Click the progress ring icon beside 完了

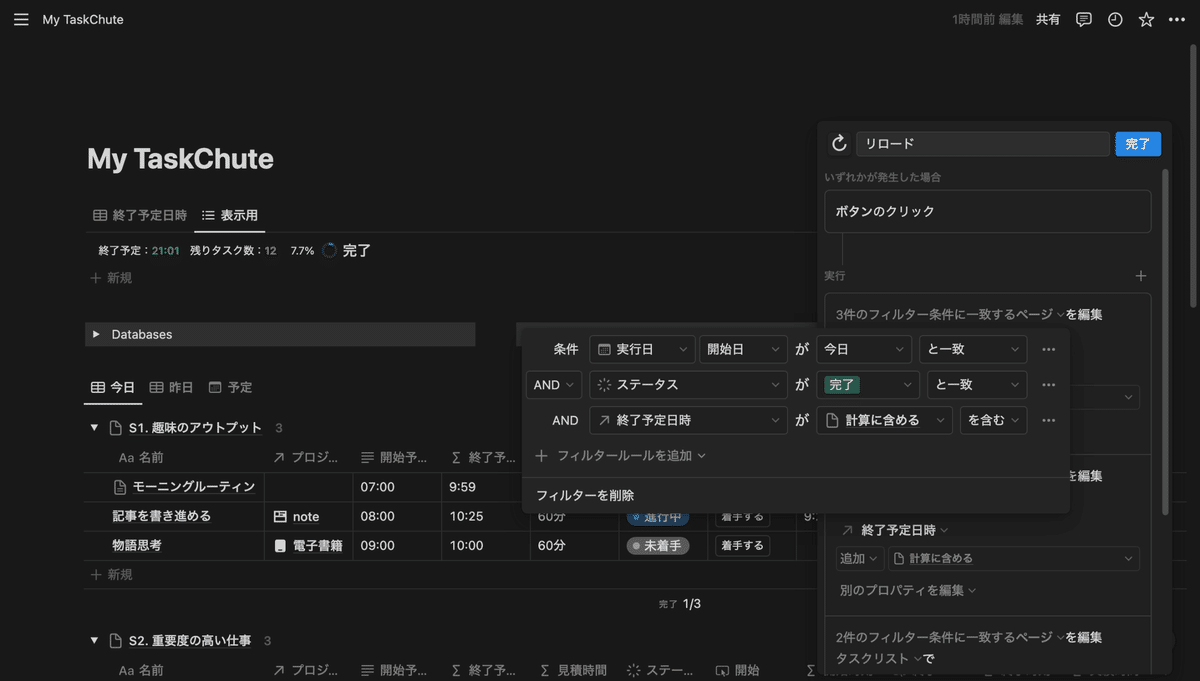click(330, 251)
